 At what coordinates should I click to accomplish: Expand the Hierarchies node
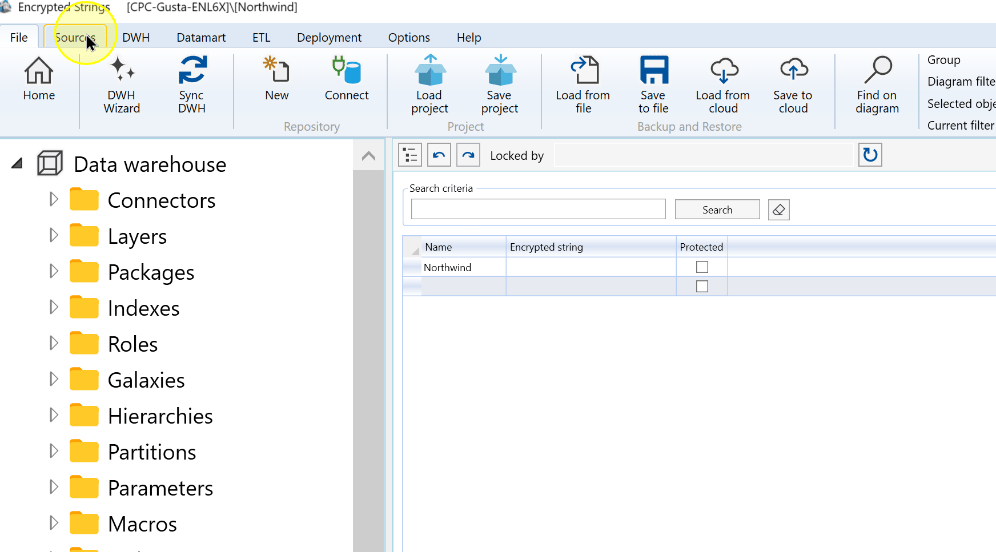(53, 415)
